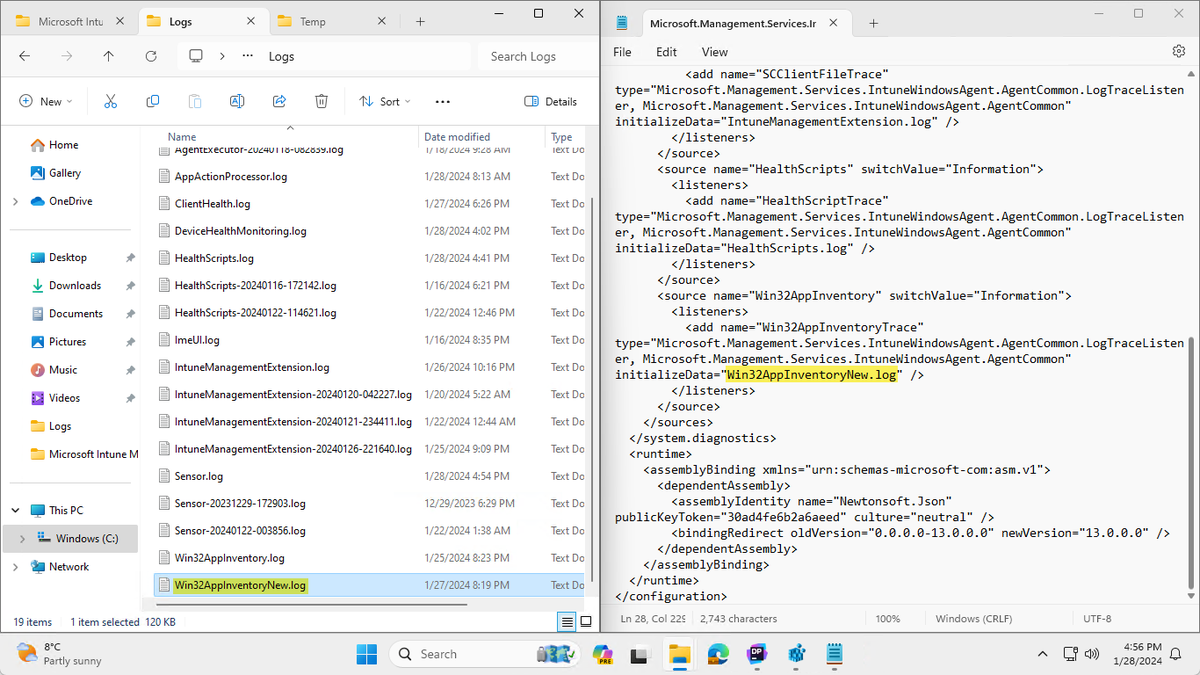The height and width of the screenshot is (675, 1200).
Task: Switch to details view layout icon
Action: tap(567, 622)
